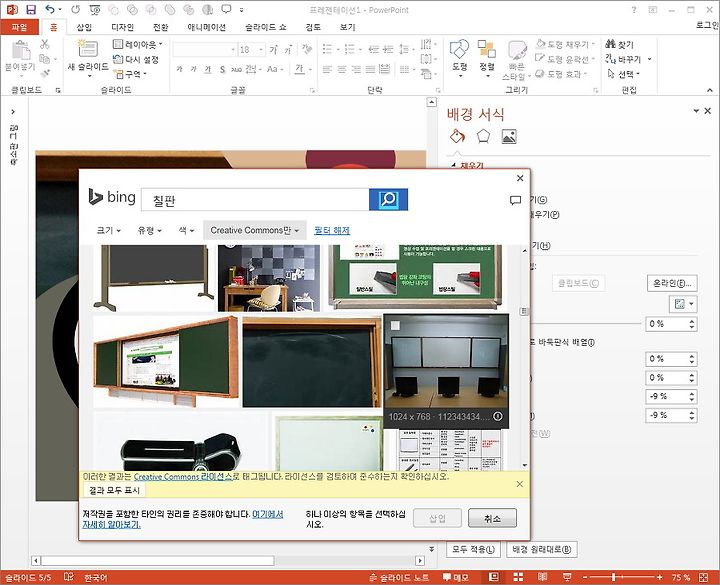The width and height of the screenshot is (720, 585).
Task: Click the Bing search box containing 칠판
Action: click(x=255, y=199)
